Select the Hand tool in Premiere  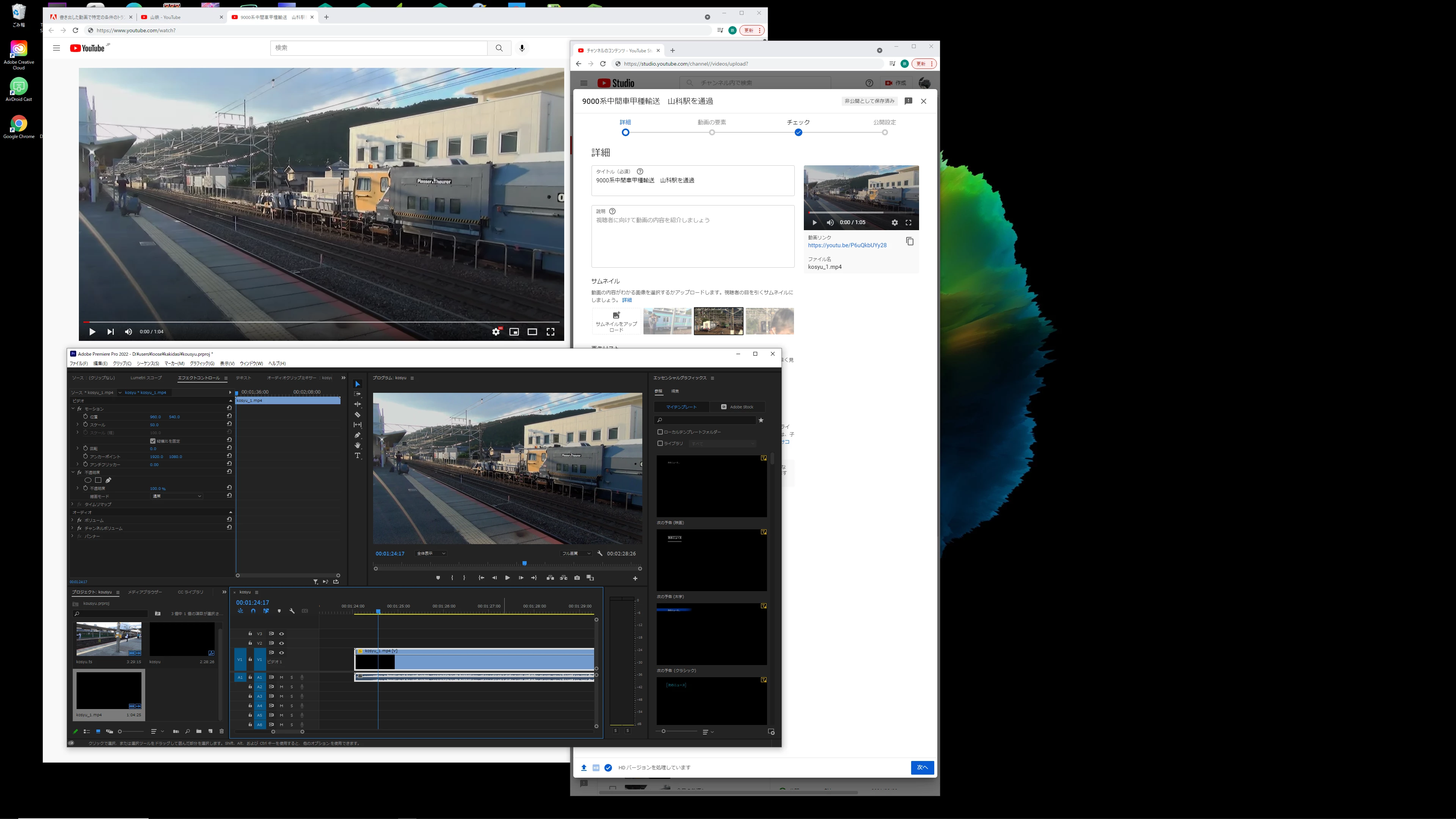(357, 446)
